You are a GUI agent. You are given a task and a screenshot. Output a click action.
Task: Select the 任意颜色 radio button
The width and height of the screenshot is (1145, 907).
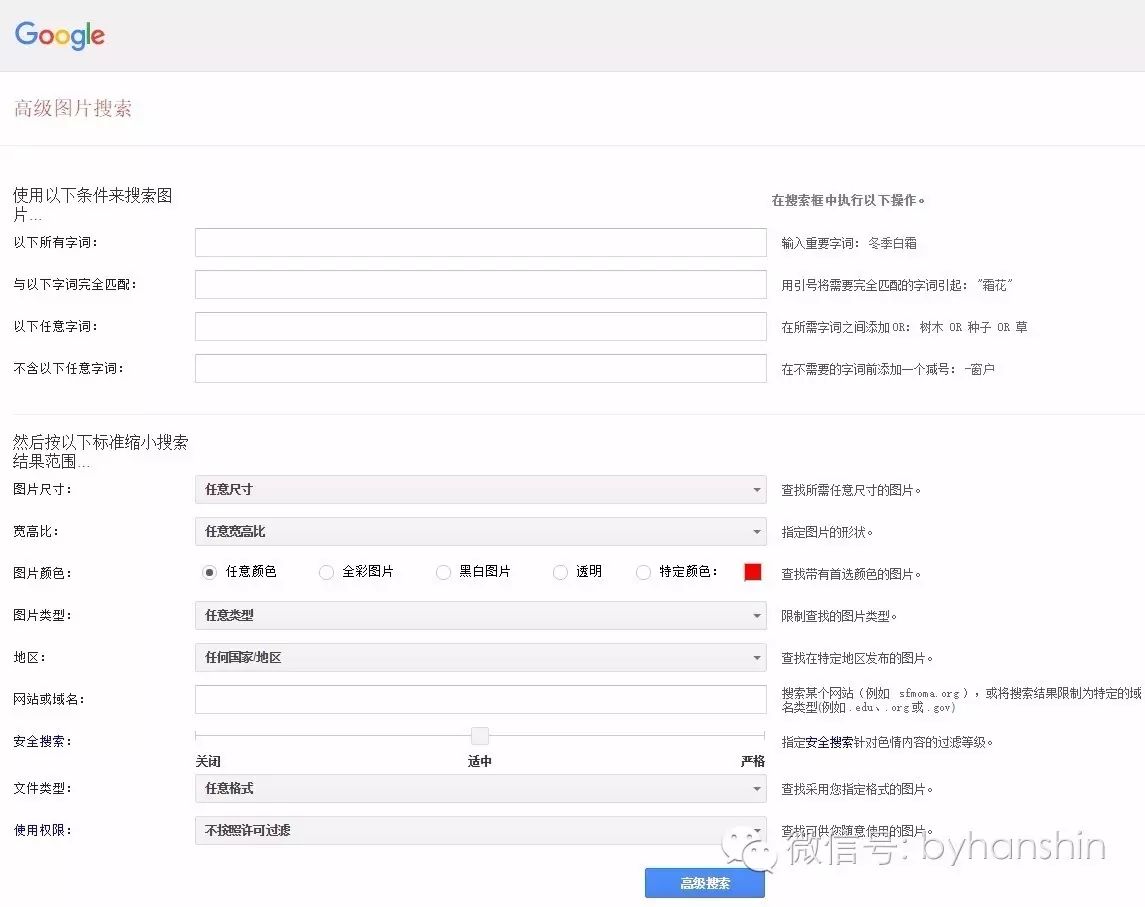click(210, 573)
